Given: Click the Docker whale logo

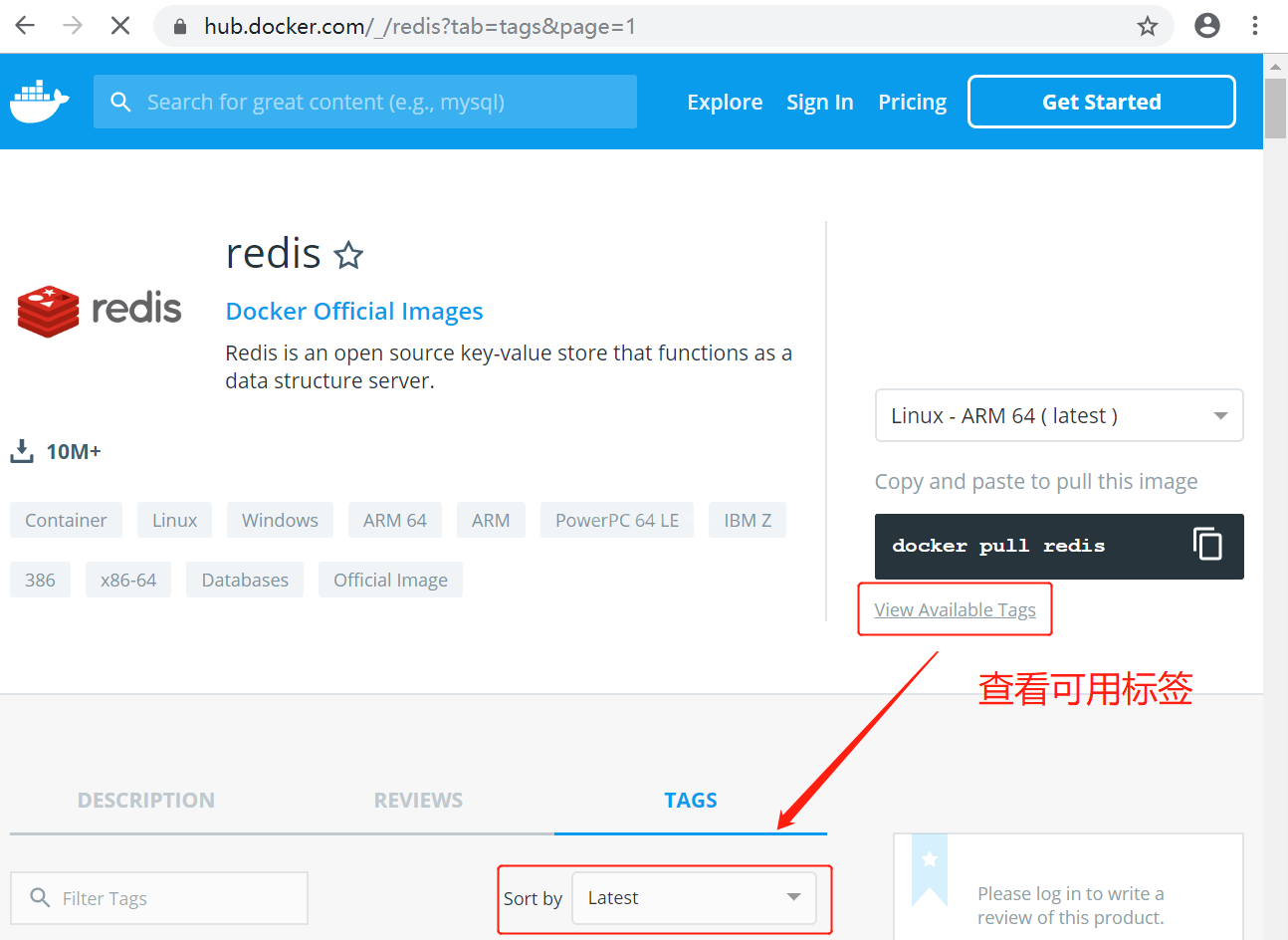Looking at the screenshot, I should (x=40, y=102).
